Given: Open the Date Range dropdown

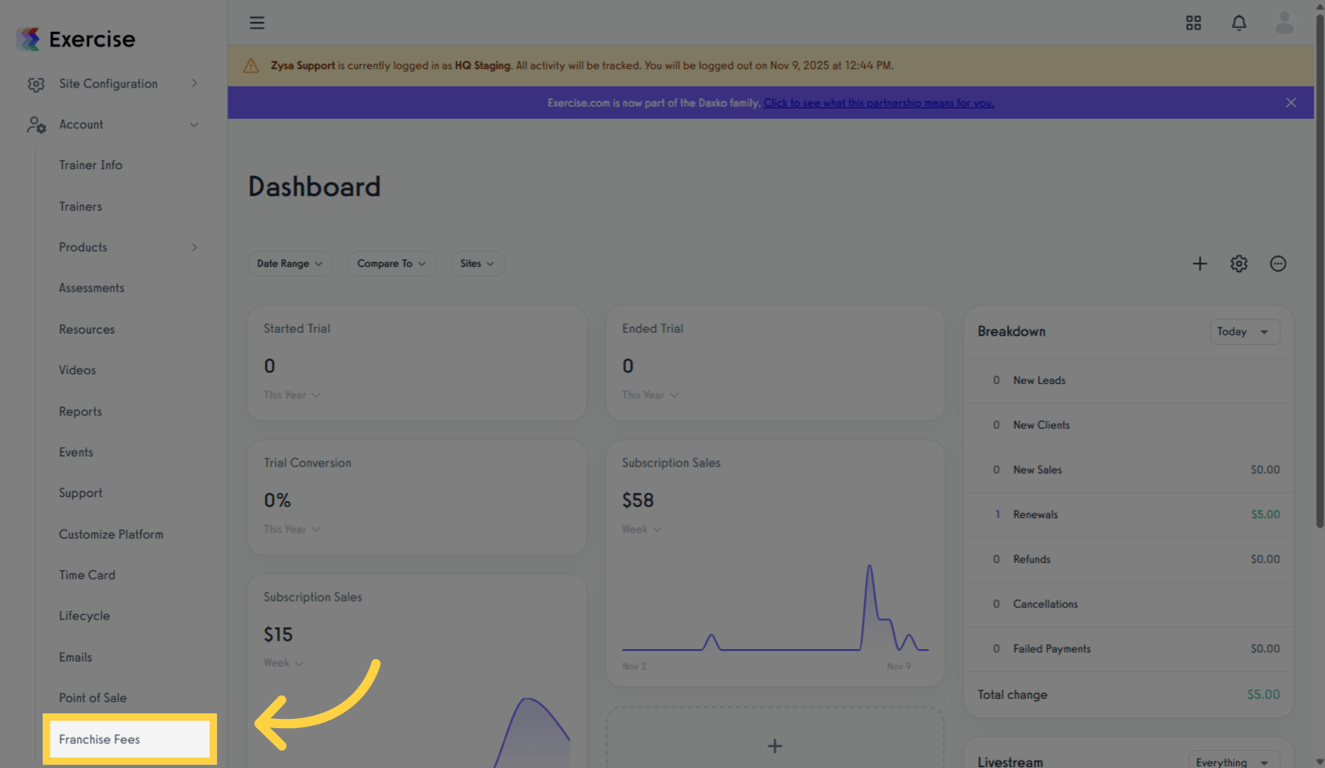Looking at the screenshot, I should (x=290, y=264).
